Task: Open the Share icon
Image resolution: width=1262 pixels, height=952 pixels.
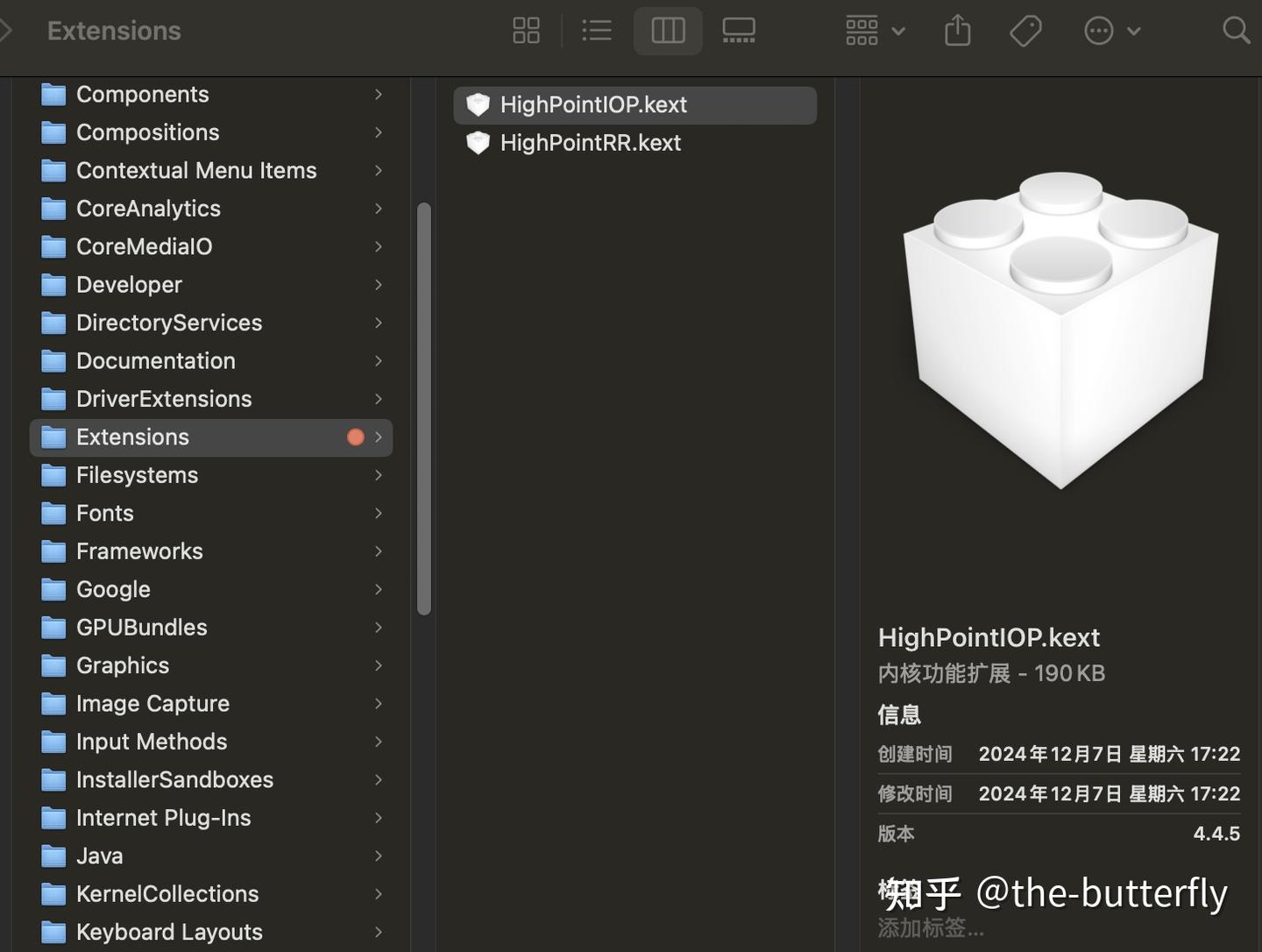Action: (957, 30)
